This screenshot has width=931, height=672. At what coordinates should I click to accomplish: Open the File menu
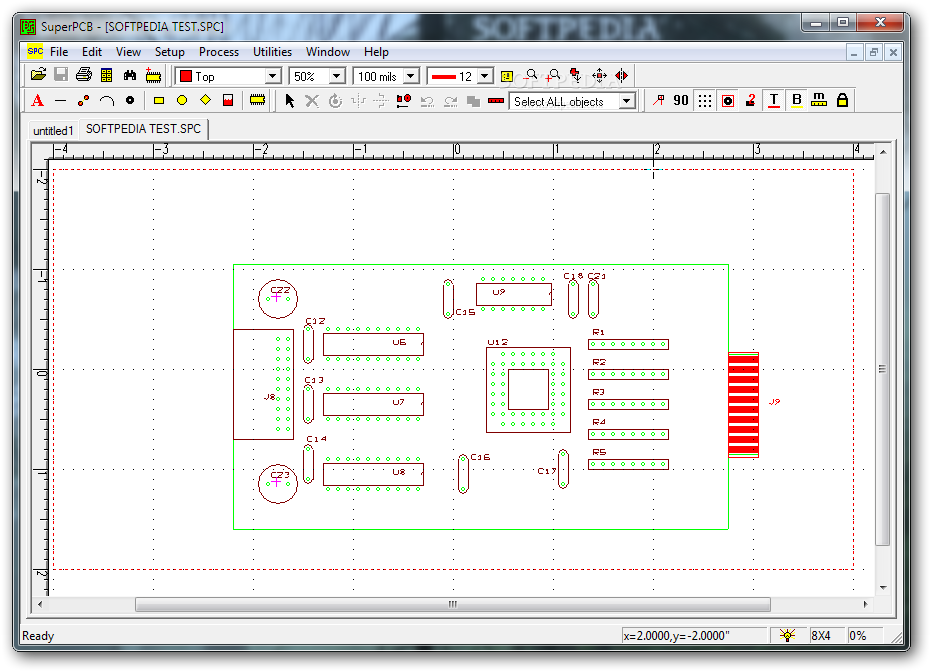pos(59,52)
